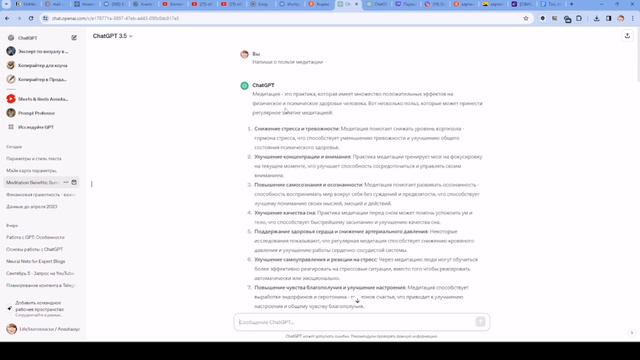Open the ChatGPT 3.5 model dropdown
The image size is (640, 360).
tap(113, 36)
